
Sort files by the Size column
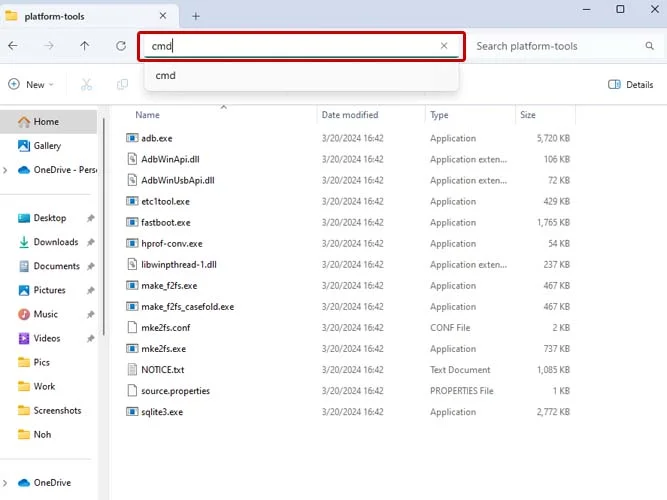527,115
